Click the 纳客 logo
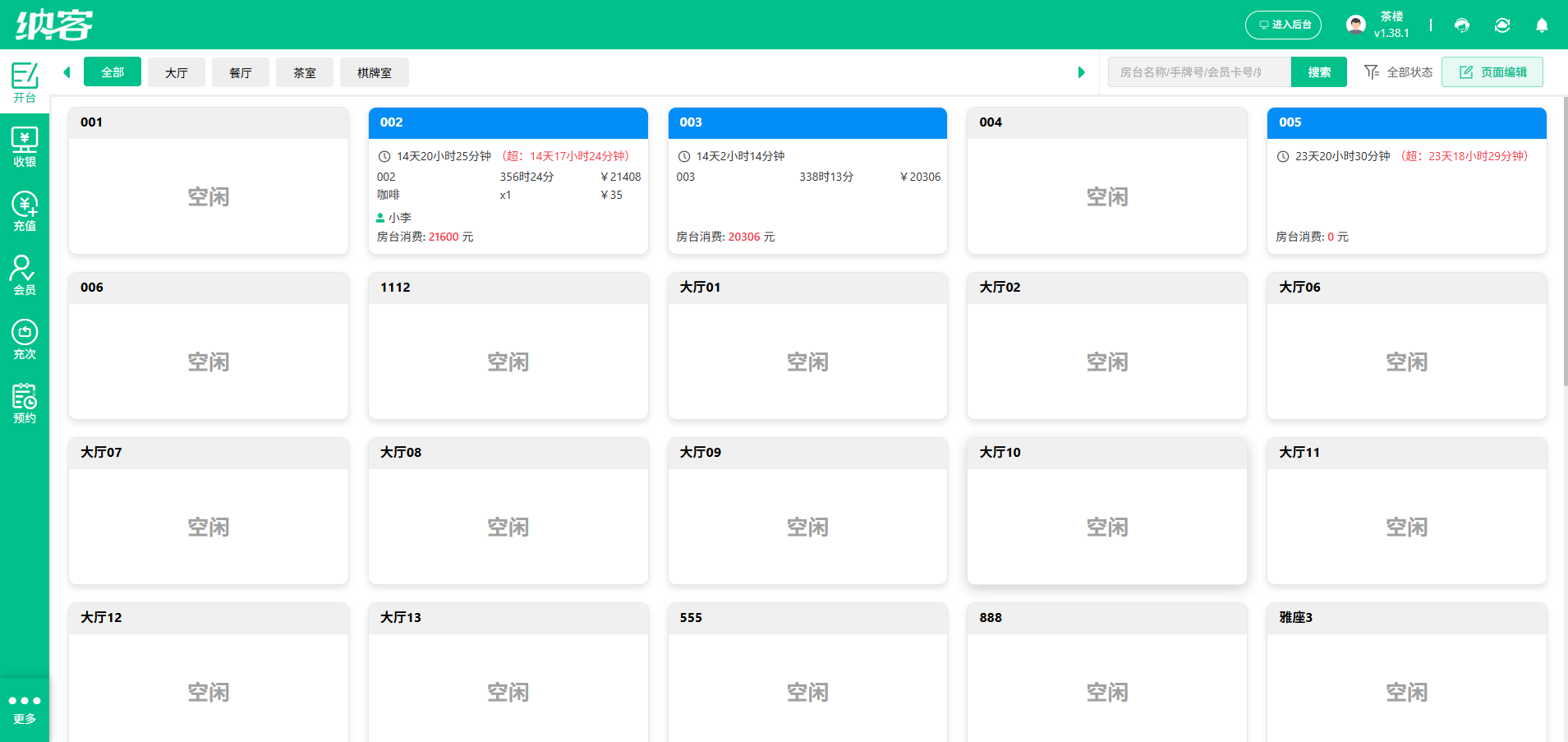Viewport: 1568px width, 742px height. [54, 25]
